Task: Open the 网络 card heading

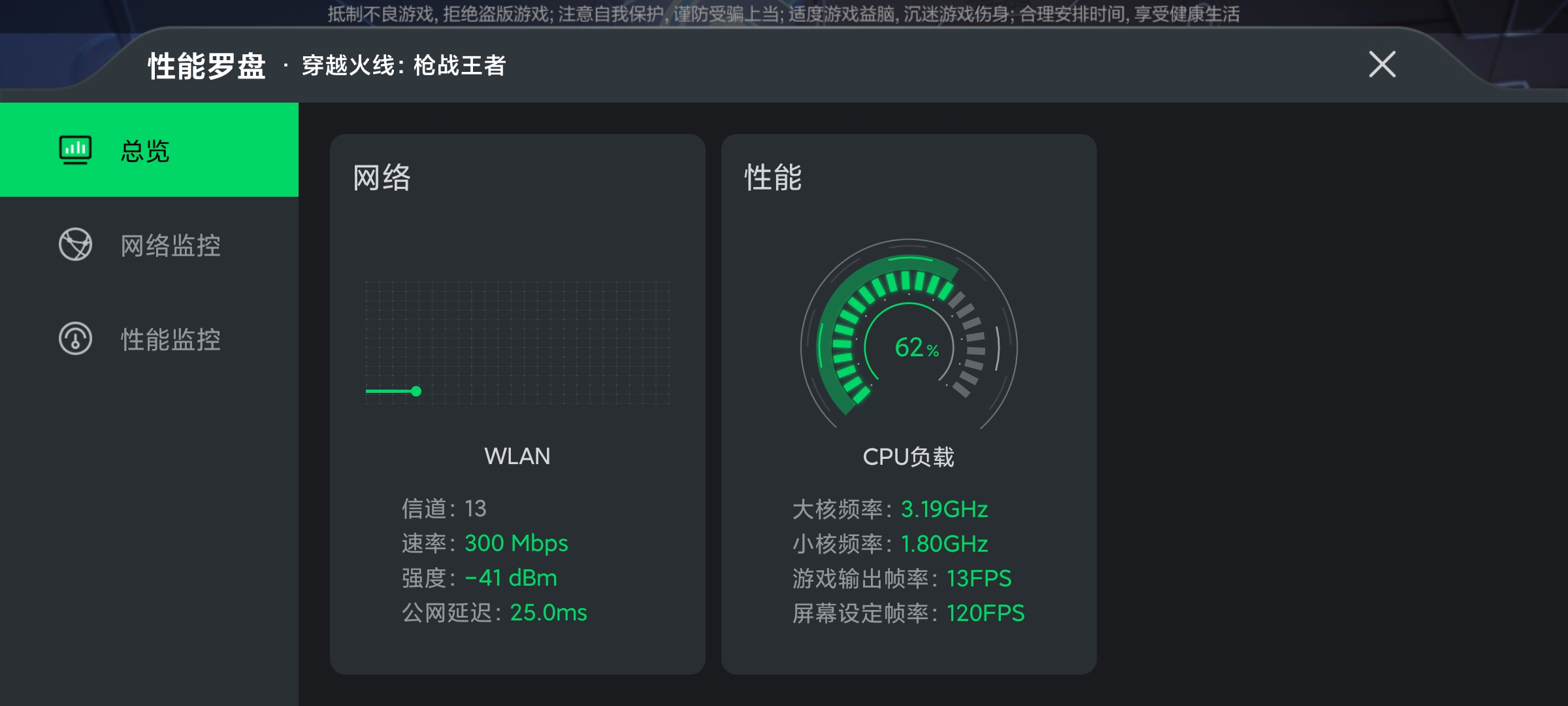Action: click(382, 178)
